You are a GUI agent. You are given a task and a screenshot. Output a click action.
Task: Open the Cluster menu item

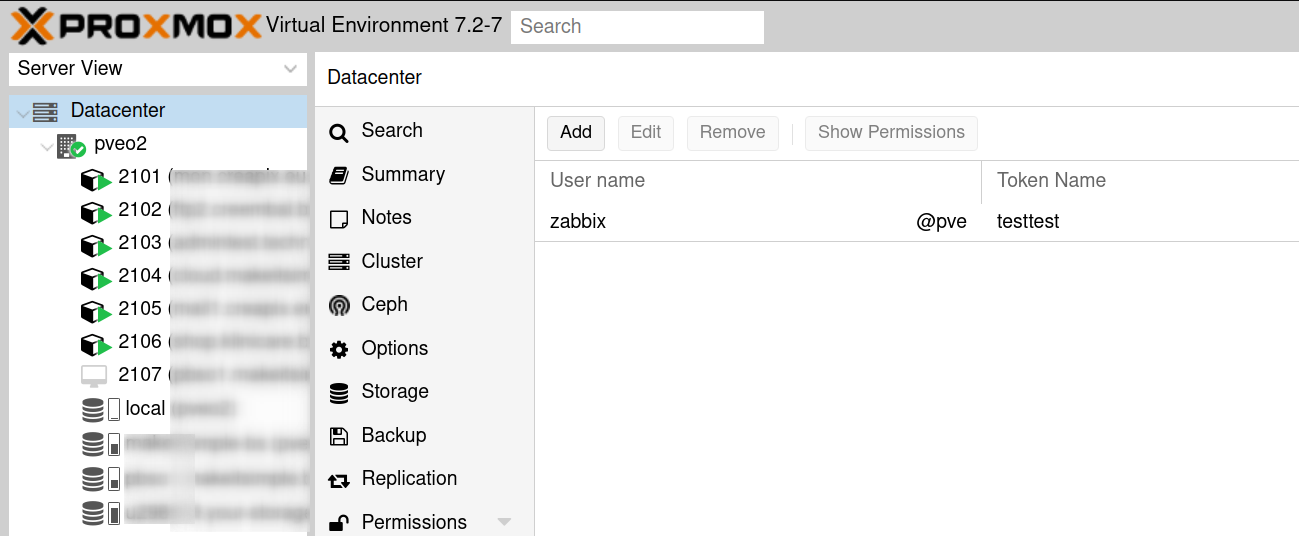pyautogui.click(x=391, y=261)
